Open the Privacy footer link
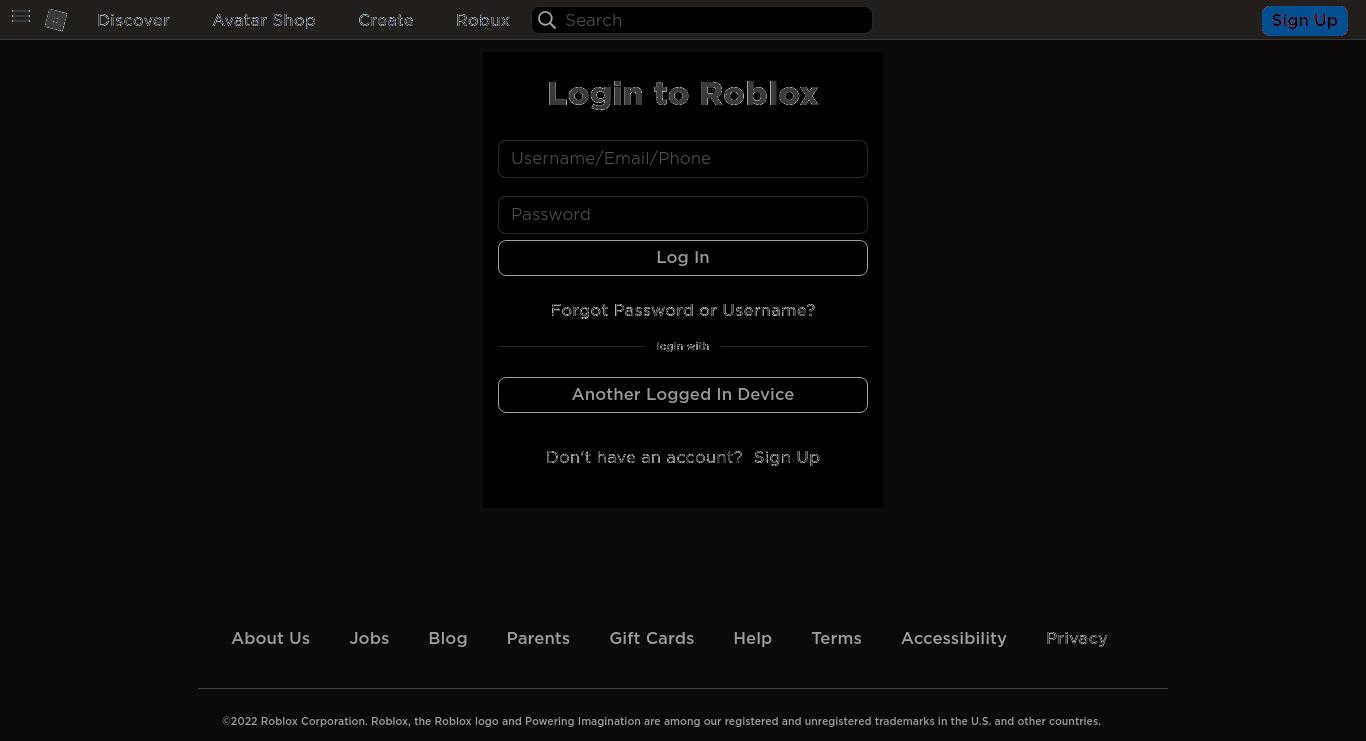The image size is (1366, 741). click(1077, 638)
